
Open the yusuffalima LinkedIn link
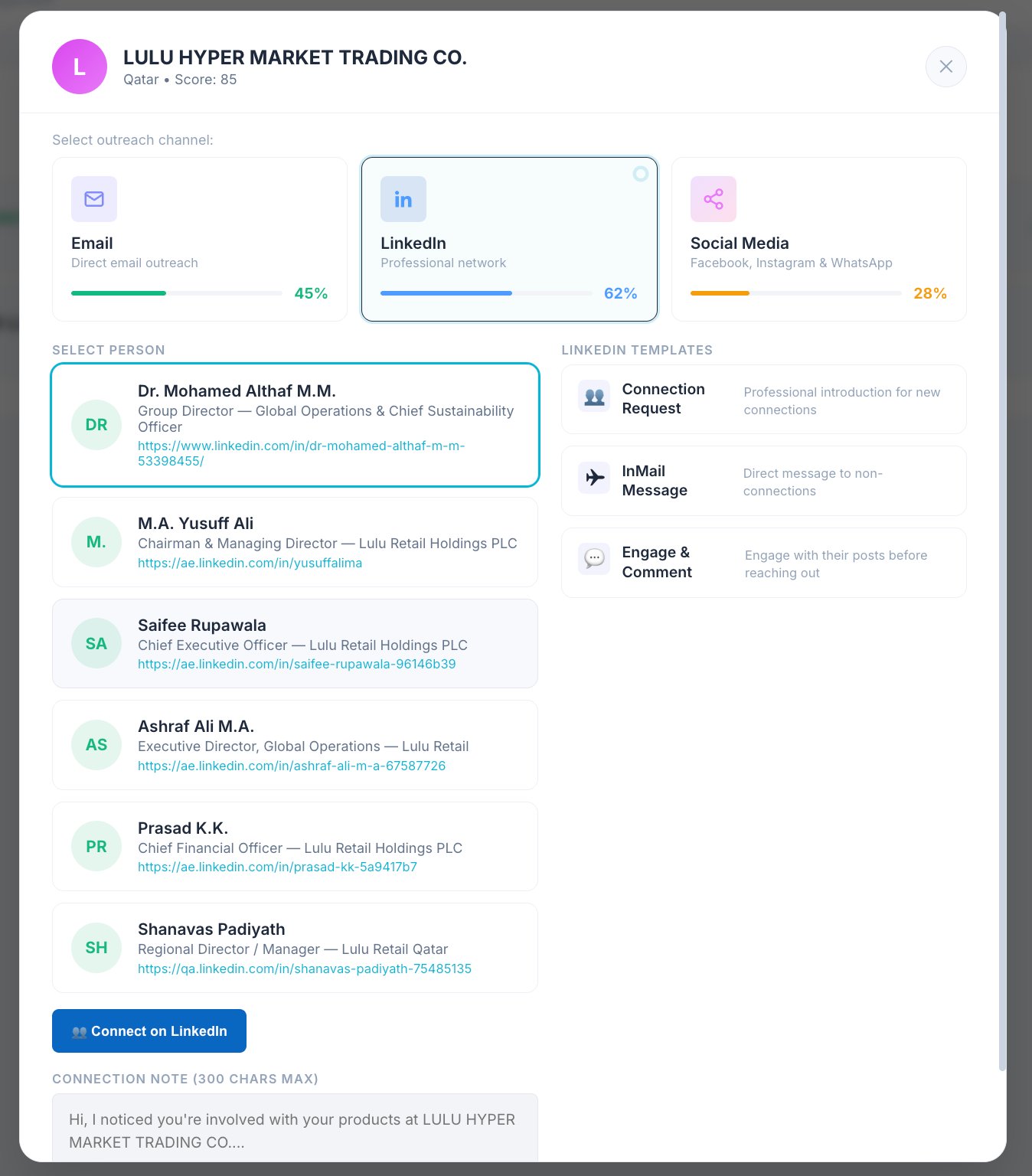(250, 563)
